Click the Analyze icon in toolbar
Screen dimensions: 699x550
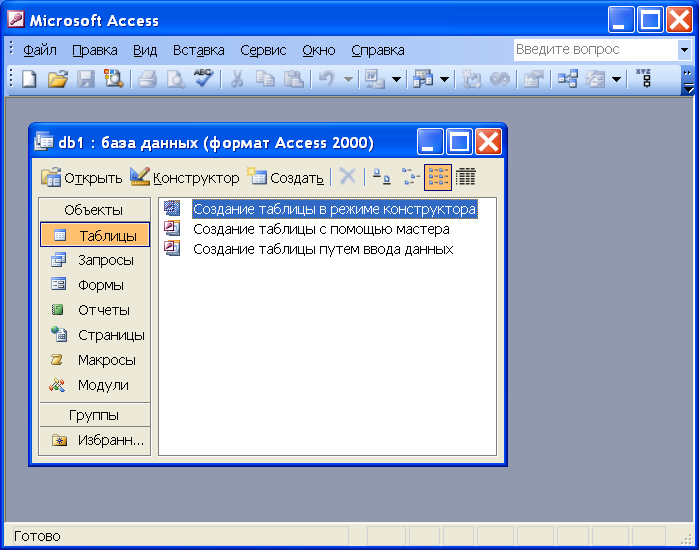pos(423,79)
